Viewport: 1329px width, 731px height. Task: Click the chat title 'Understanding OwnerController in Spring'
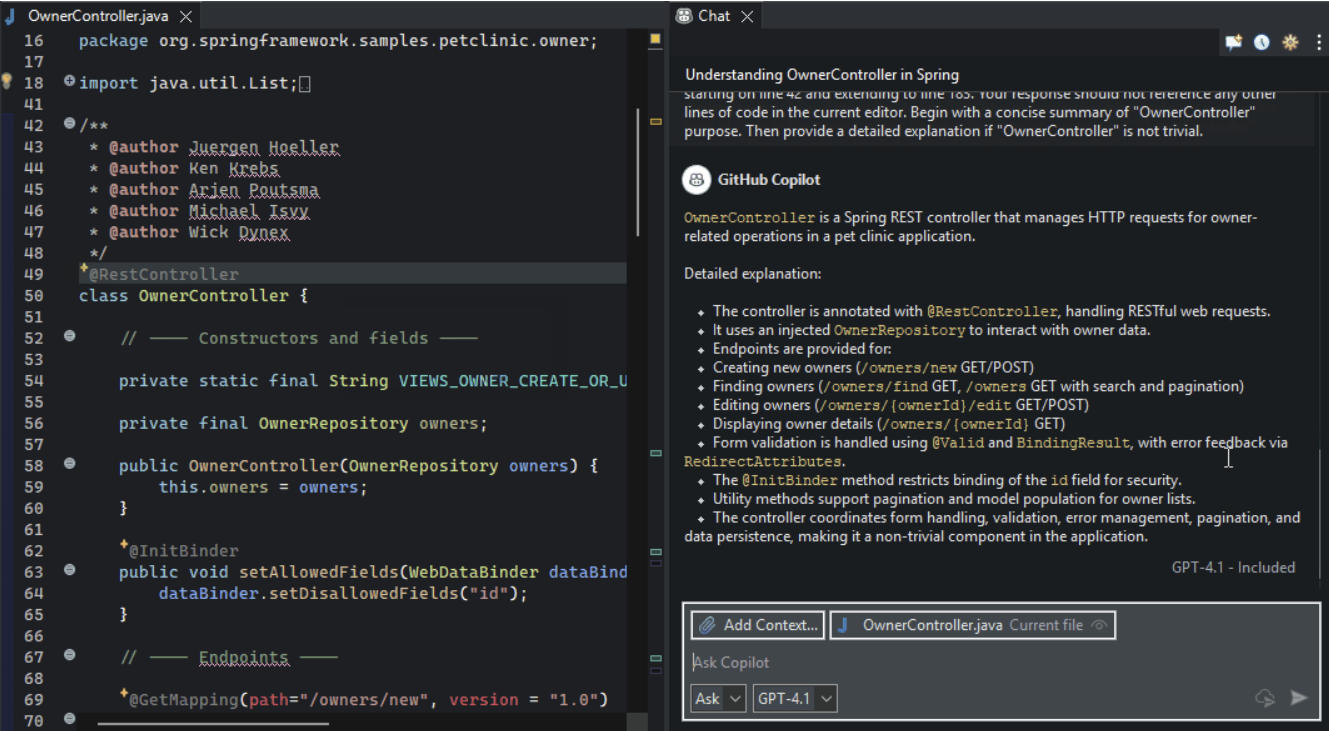point(822,75)
